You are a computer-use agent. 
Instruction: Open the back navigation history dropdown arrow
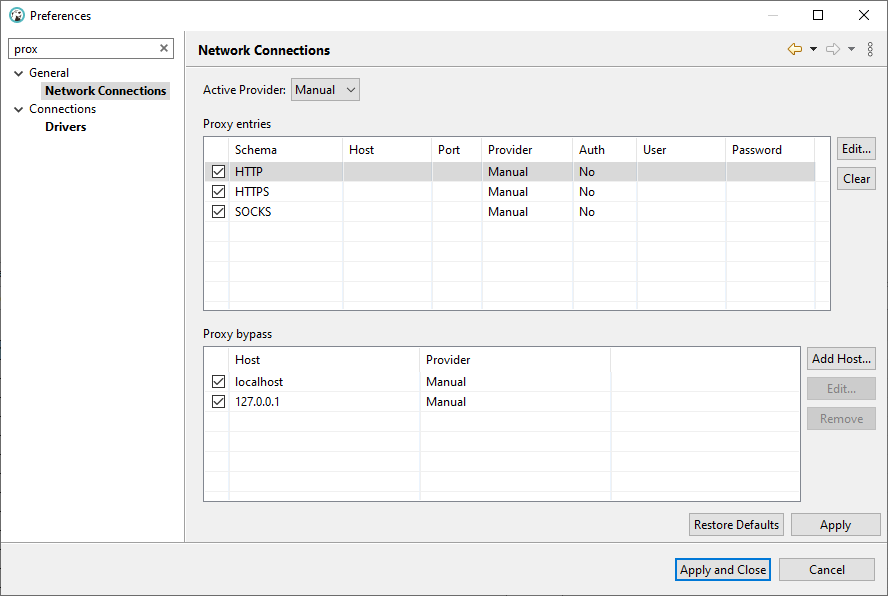[x=811, y=48]
